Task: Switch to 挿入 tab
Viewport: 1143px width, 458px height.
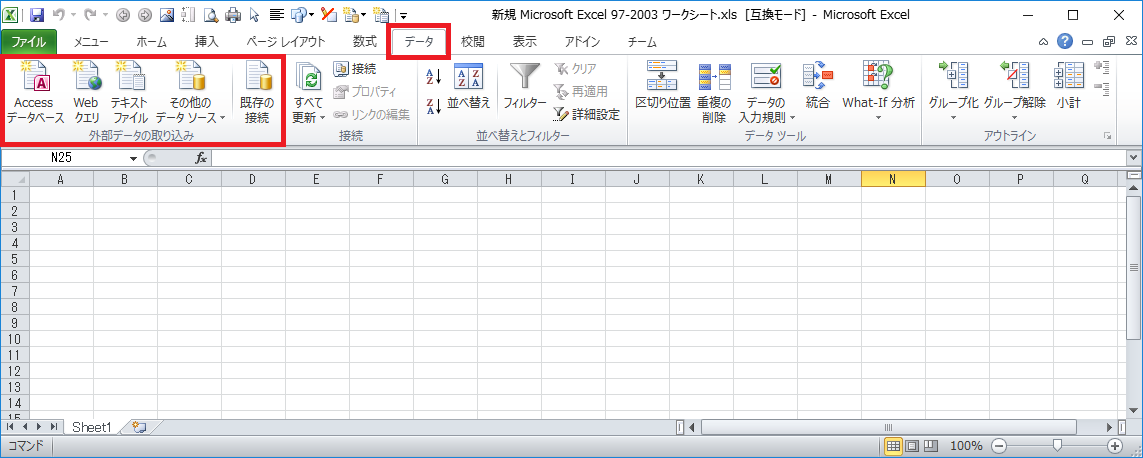Action: click(206, 42)
